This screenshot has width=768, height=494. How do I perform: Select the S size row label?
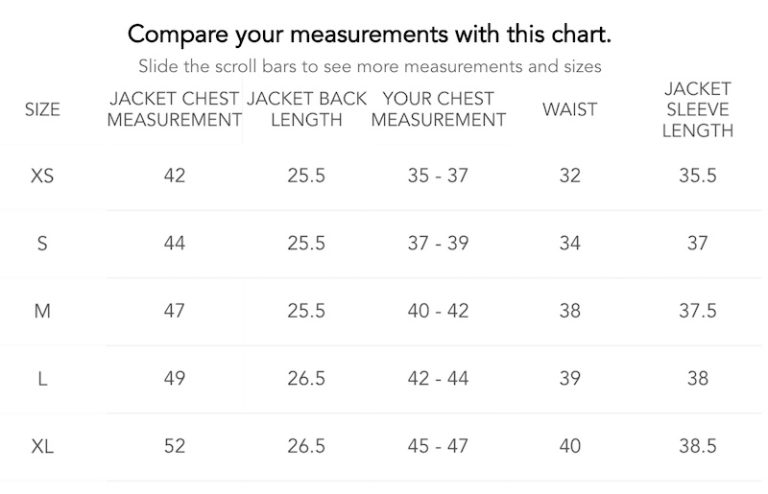[x=42, y=243]
